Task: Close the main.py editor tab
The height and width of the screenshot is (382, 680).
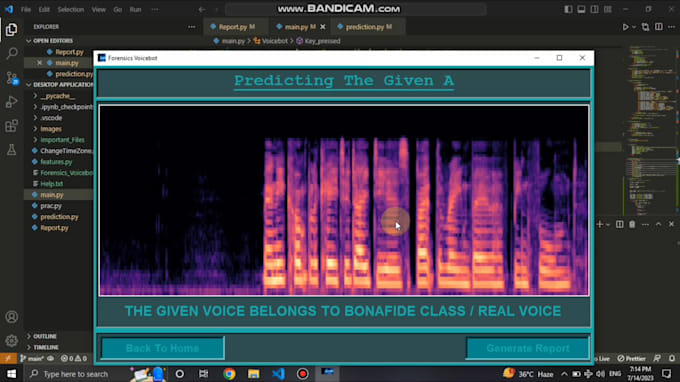Action: click(323, 27)
